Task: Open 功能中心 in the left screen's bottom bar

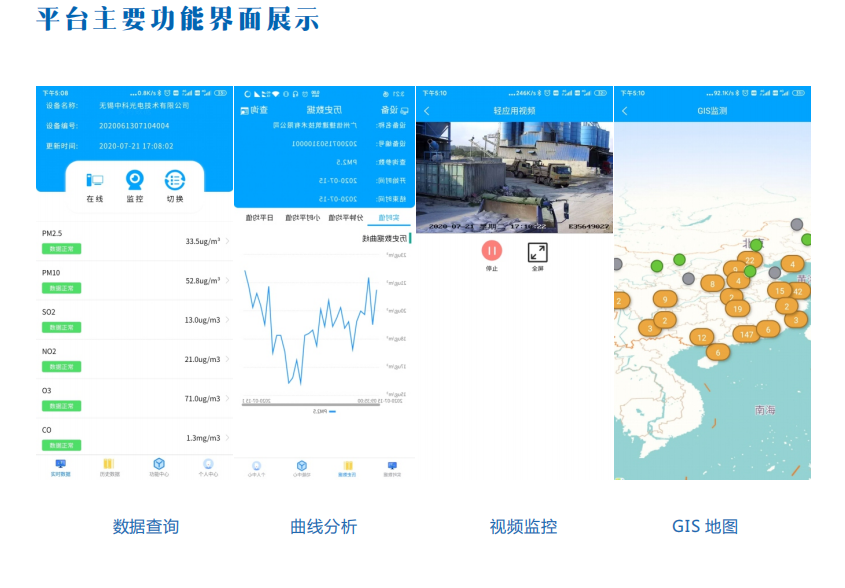Action: pos(158,467)
